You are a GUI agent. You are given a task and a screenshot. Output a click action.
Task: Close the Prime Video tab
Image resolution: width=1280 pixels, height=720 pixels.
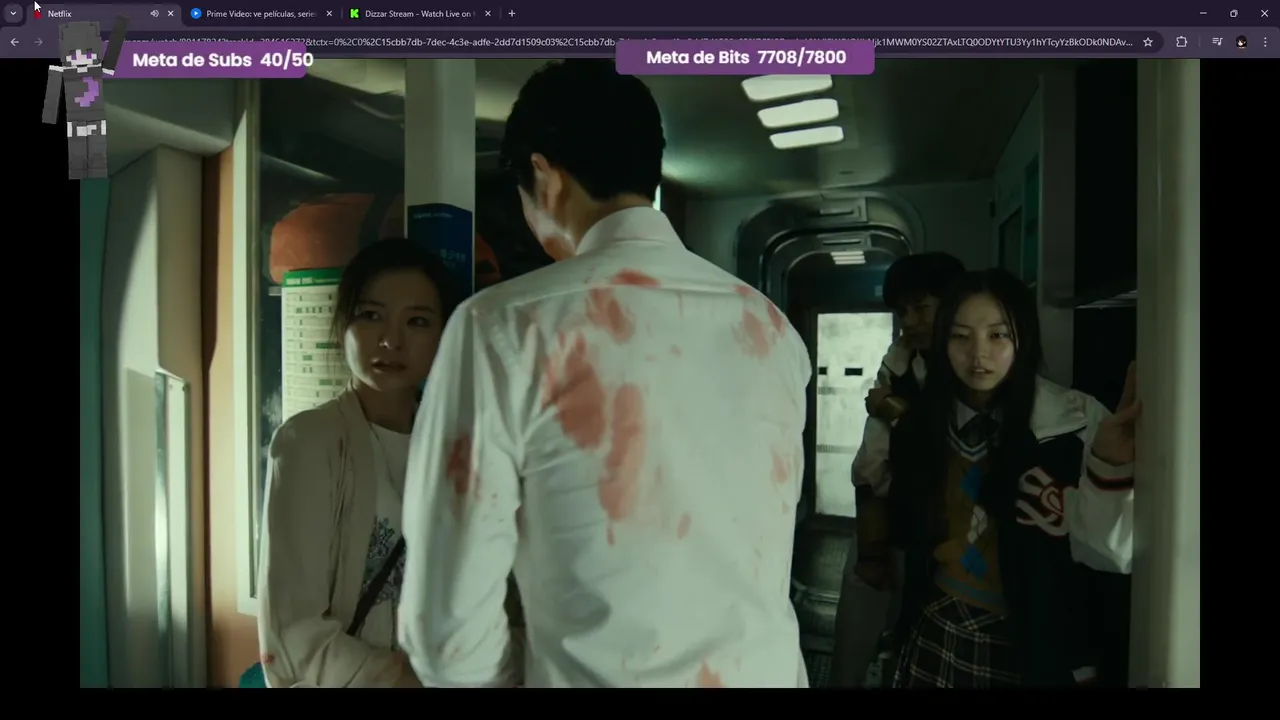click(x=329, y=14)
